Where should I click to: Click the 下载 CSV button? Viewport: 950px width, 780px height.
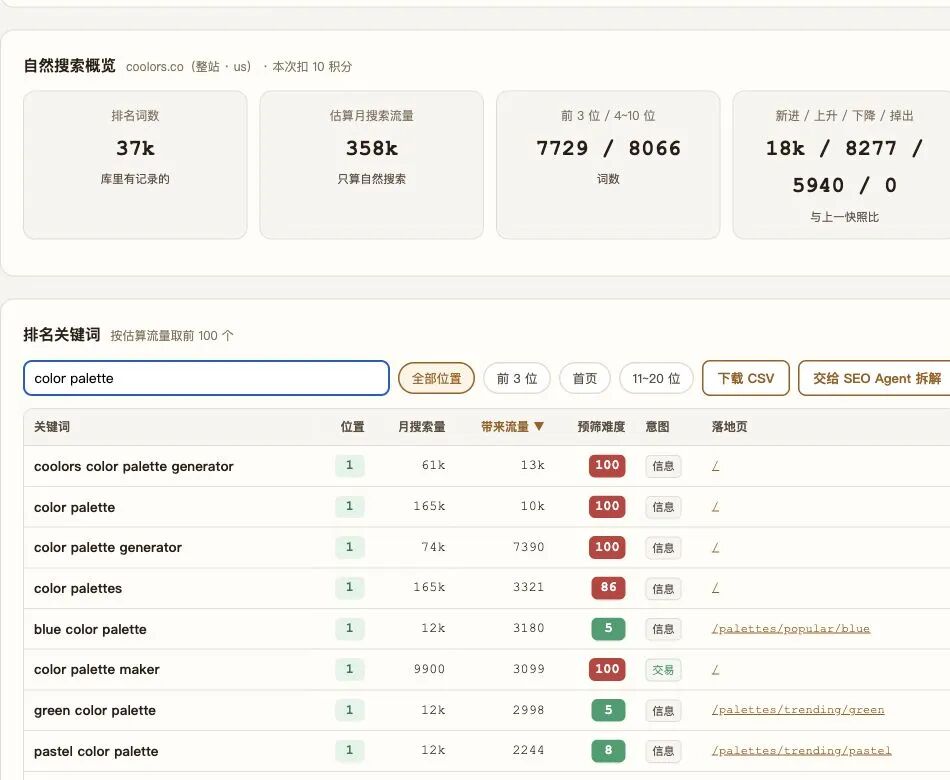[x=746, y=378]
